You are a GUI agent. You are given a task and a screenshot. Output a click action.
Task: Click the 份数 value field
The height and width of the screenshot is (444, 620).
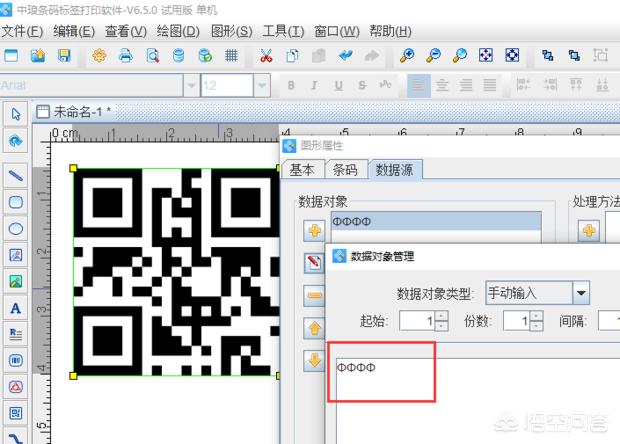tap(517, 321)
